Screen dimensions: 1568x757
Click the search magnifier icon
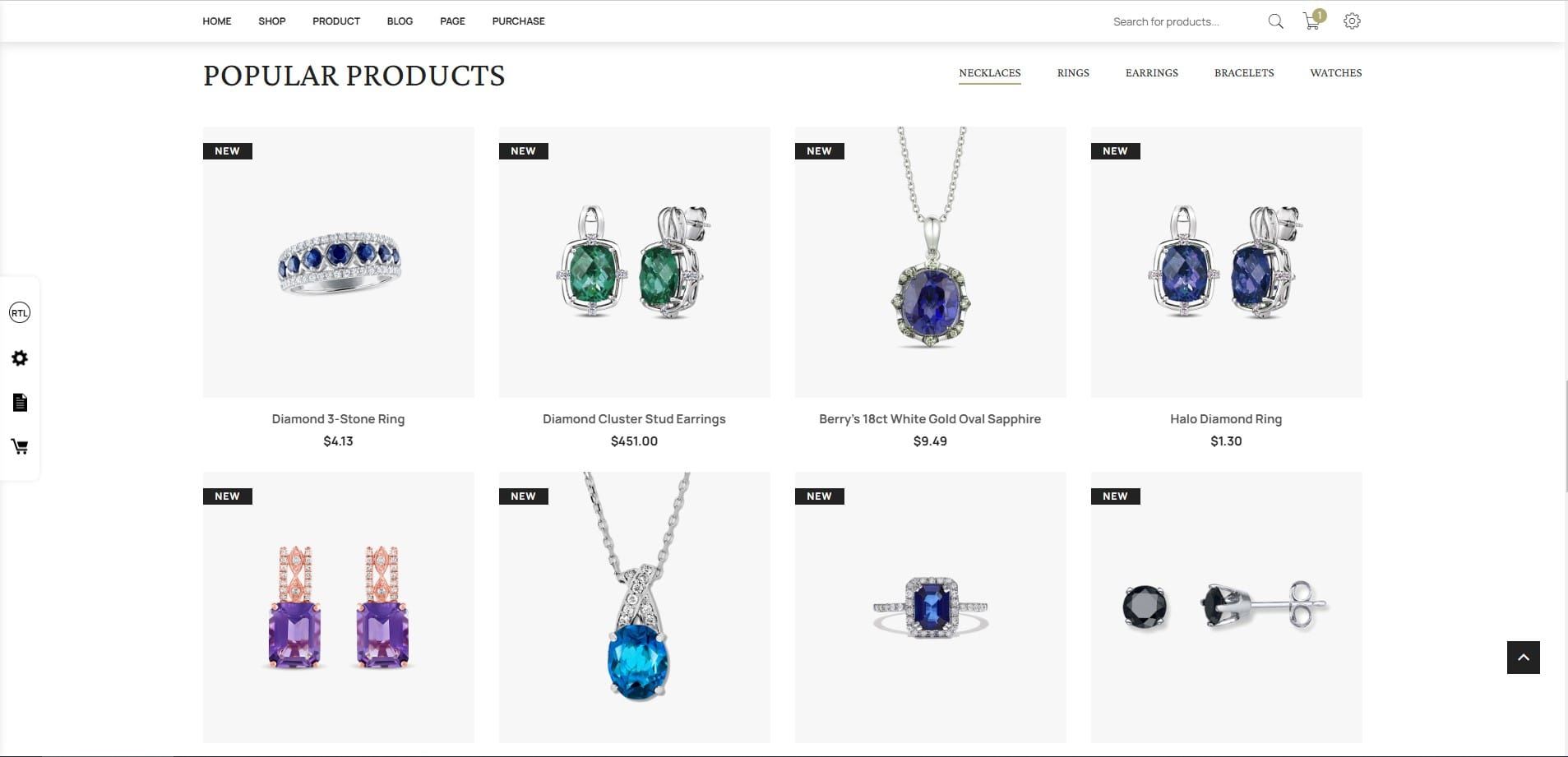click(x=1275, y=21)
